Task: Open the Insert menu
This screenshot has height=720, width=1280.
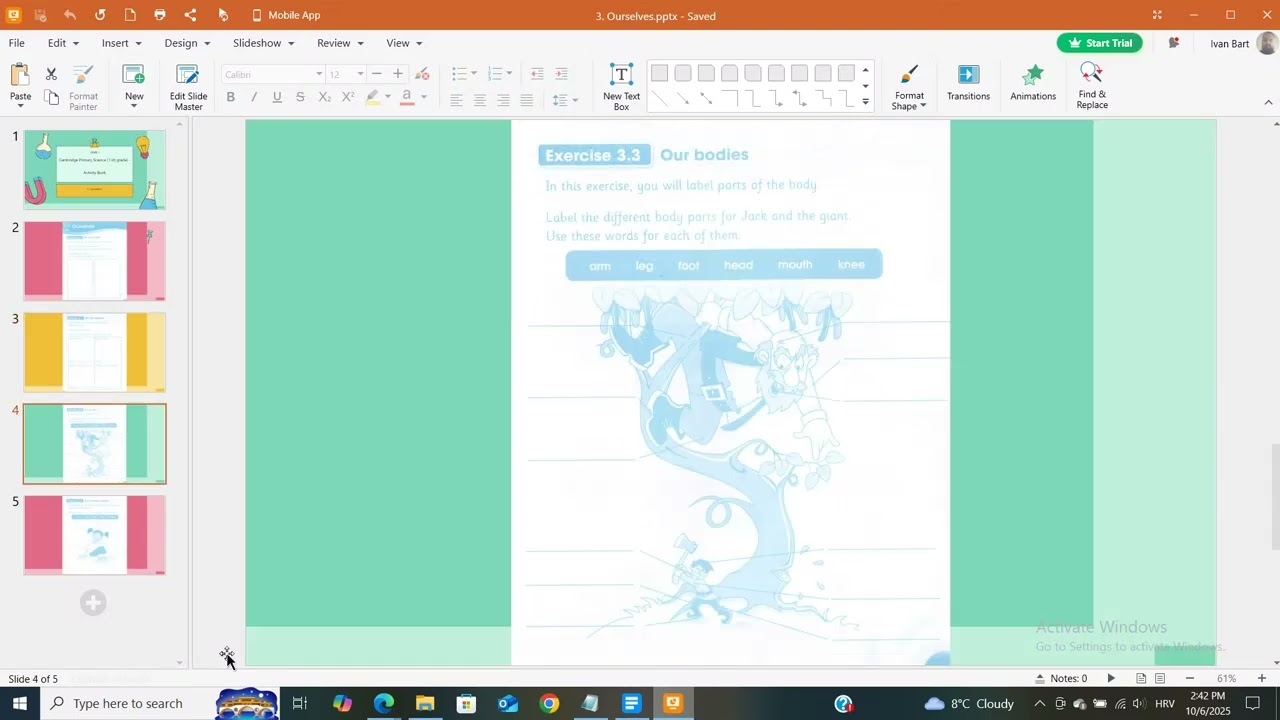Action: 122,43
